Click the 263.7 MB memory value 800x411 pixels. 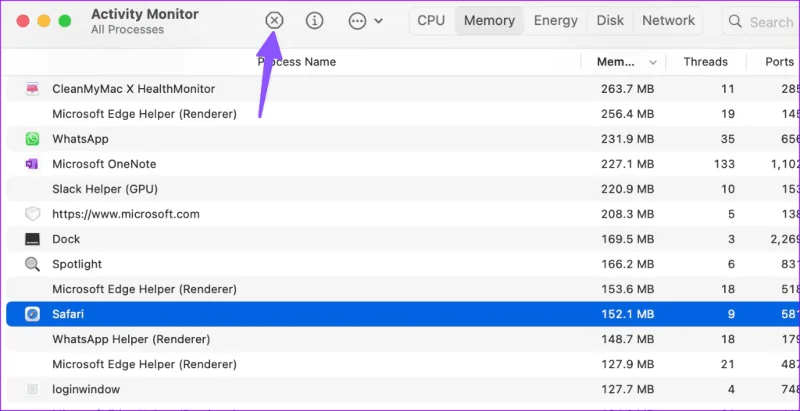pyautogui.click(x=628, y=89)
